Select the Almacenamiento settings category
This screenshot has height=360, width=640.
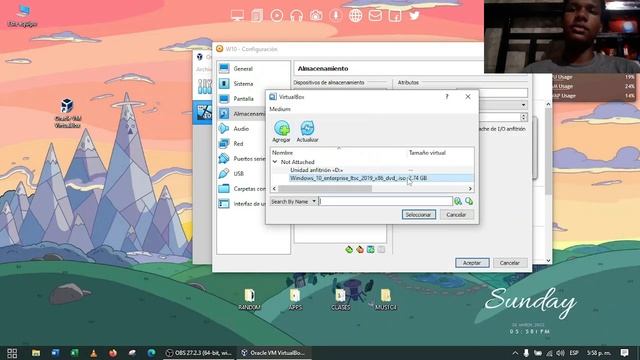[242, 114]
